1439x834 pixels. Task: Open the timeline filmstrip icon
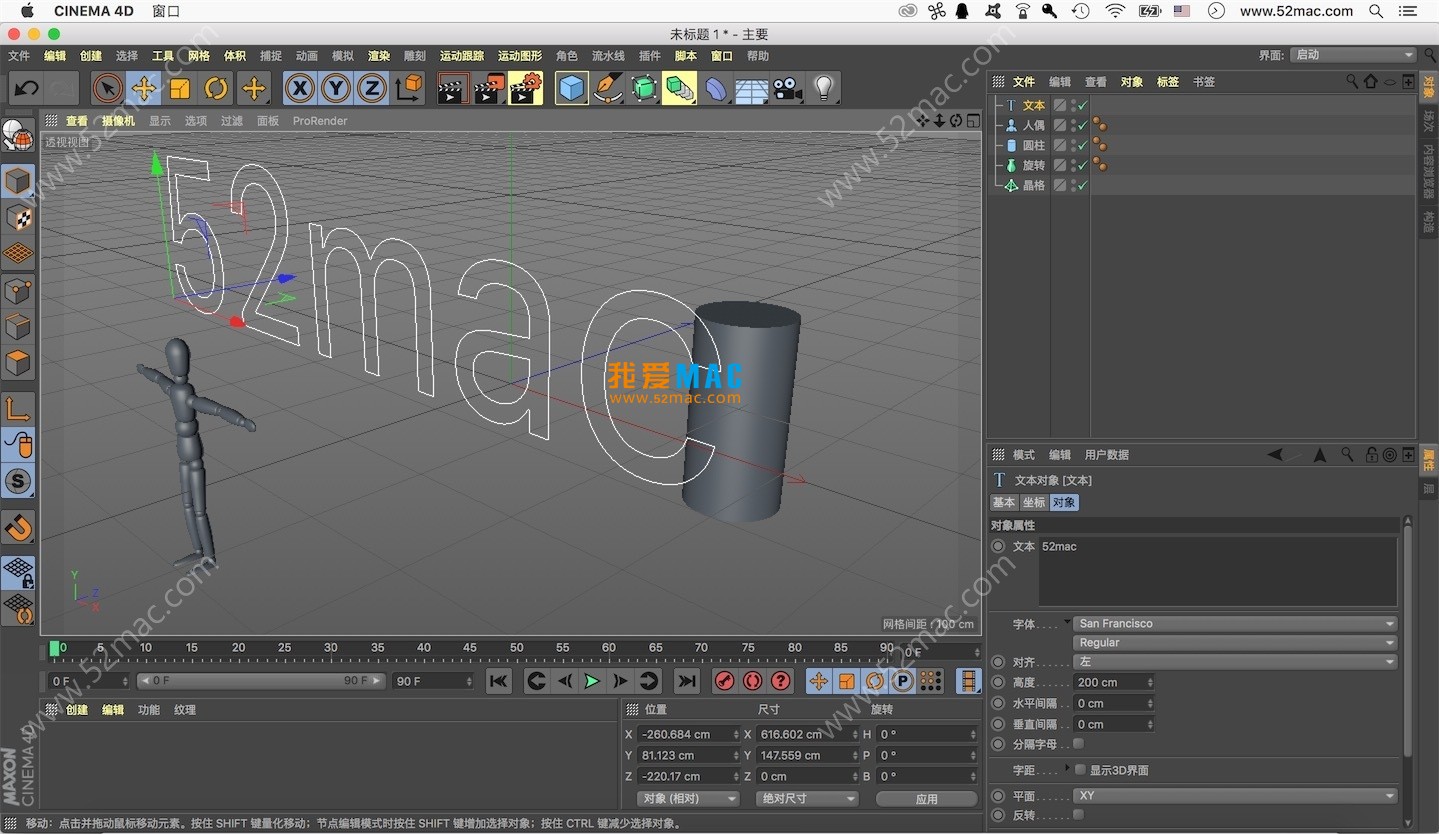[968, 681]
